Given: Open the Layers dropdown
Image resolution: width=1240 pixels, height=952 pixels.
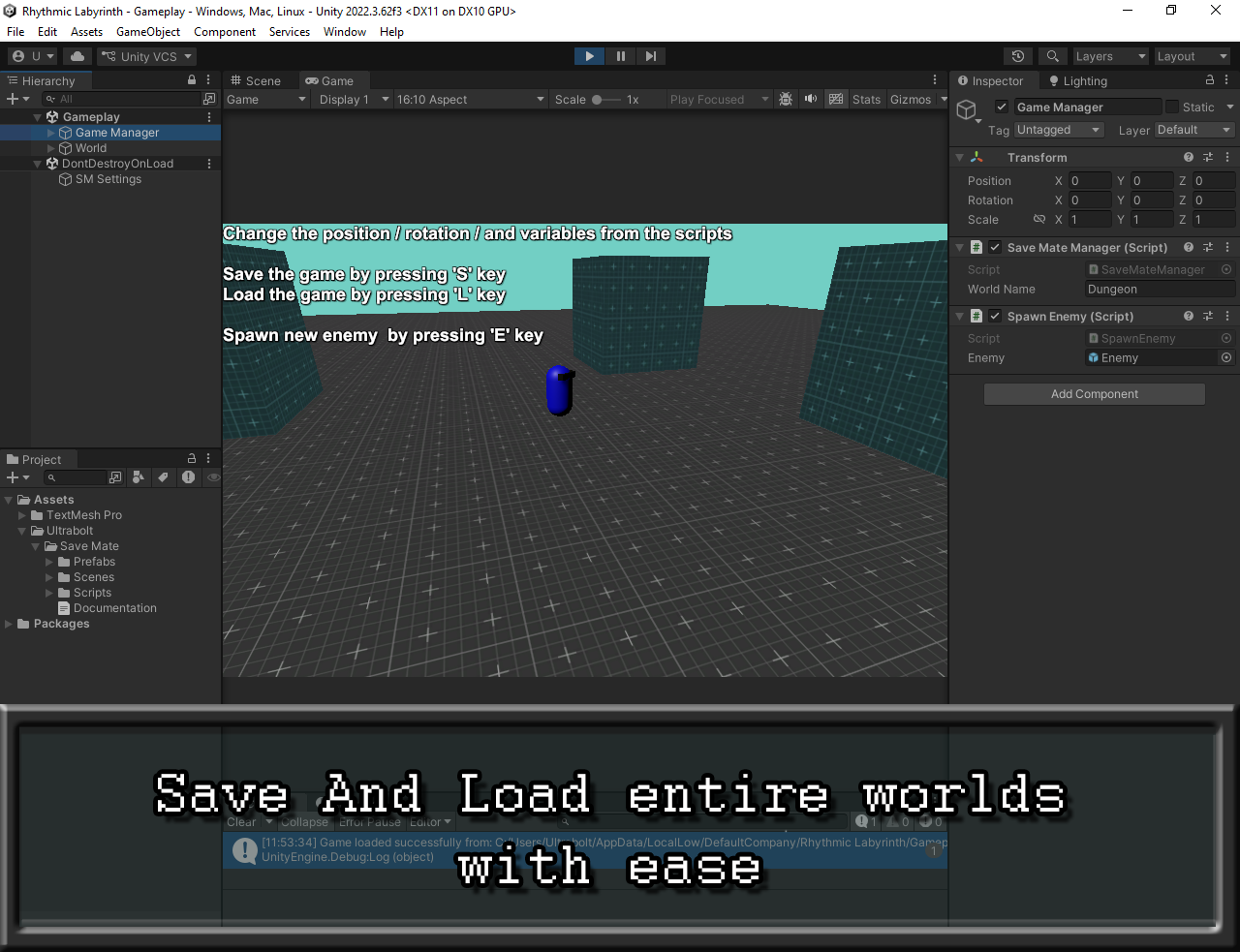Looking at the screenshot, I should pos(1110,56).
